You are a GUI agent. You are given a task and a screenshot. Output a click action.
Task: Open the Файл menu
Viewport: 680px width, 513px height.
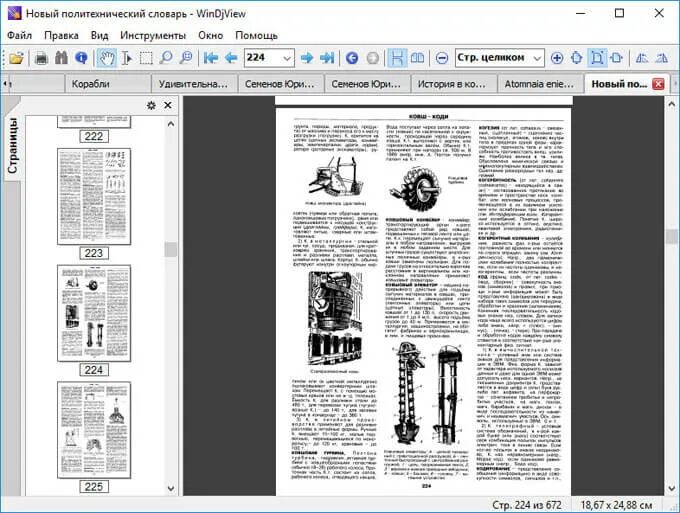(x=20, y=36)
